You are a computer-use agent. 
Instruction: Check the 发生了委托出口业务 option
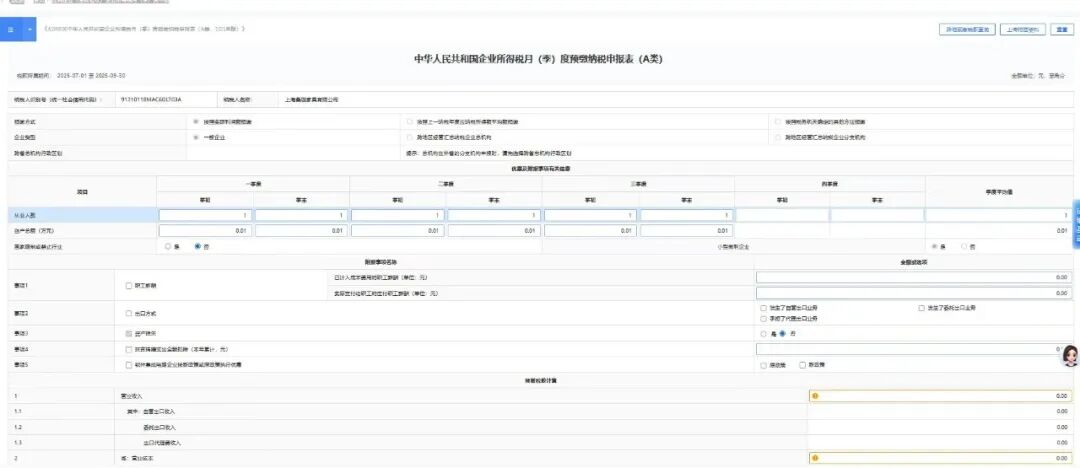(x=921, y=308)
